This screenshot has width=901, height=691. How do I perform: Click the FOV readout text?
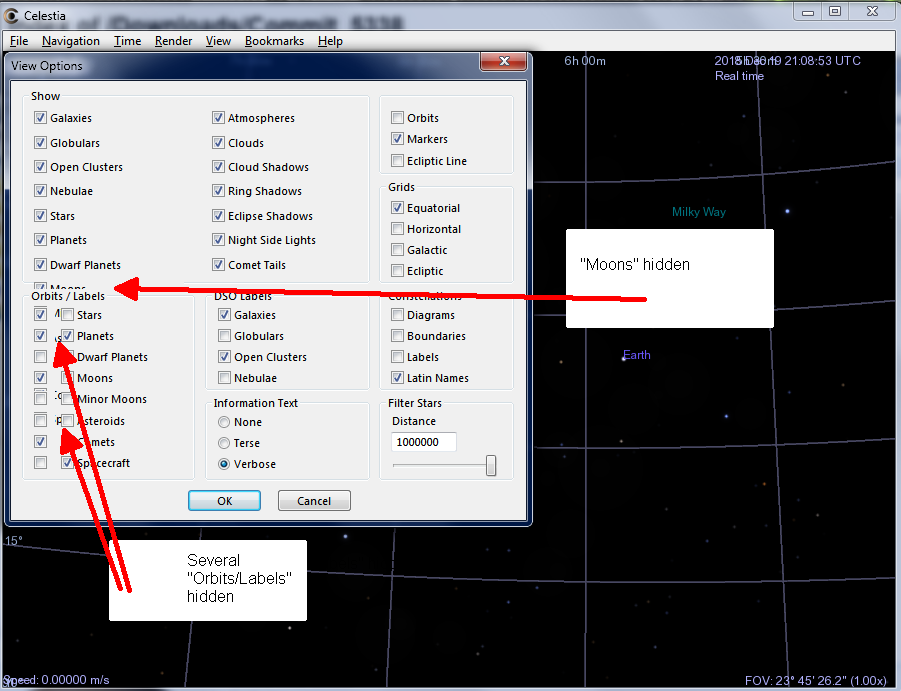[x=815, y=681]
